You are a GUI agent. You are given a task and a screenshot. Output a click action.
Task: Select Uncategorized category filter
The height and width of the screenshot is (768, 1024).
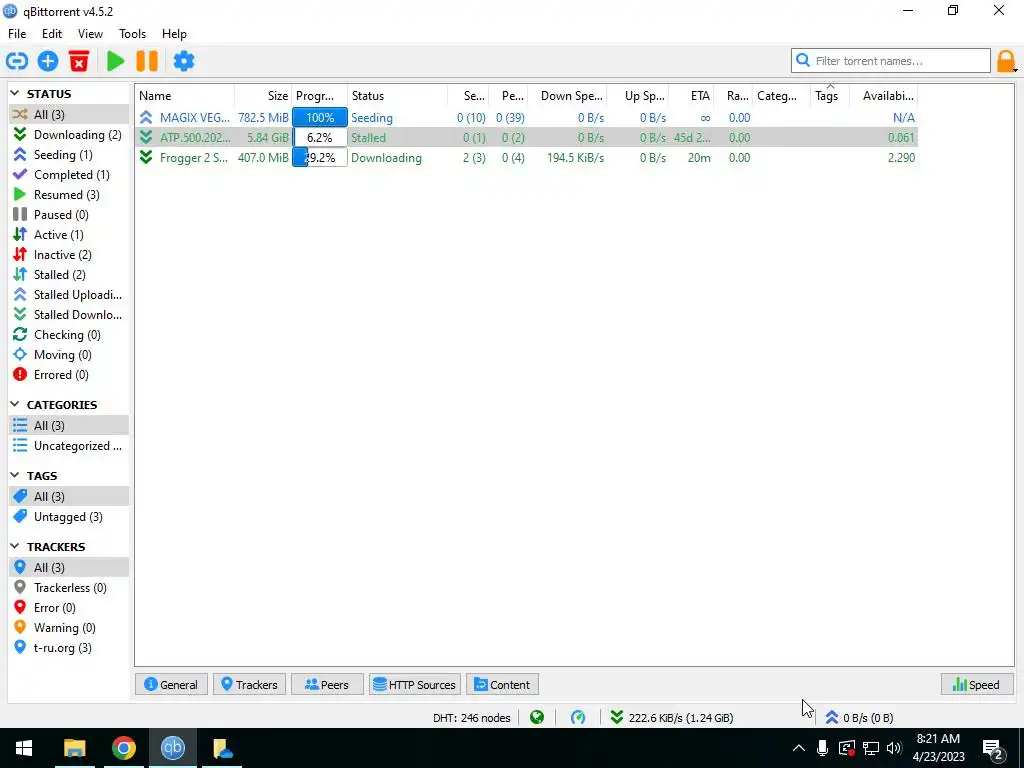click(x=69, y=446)
